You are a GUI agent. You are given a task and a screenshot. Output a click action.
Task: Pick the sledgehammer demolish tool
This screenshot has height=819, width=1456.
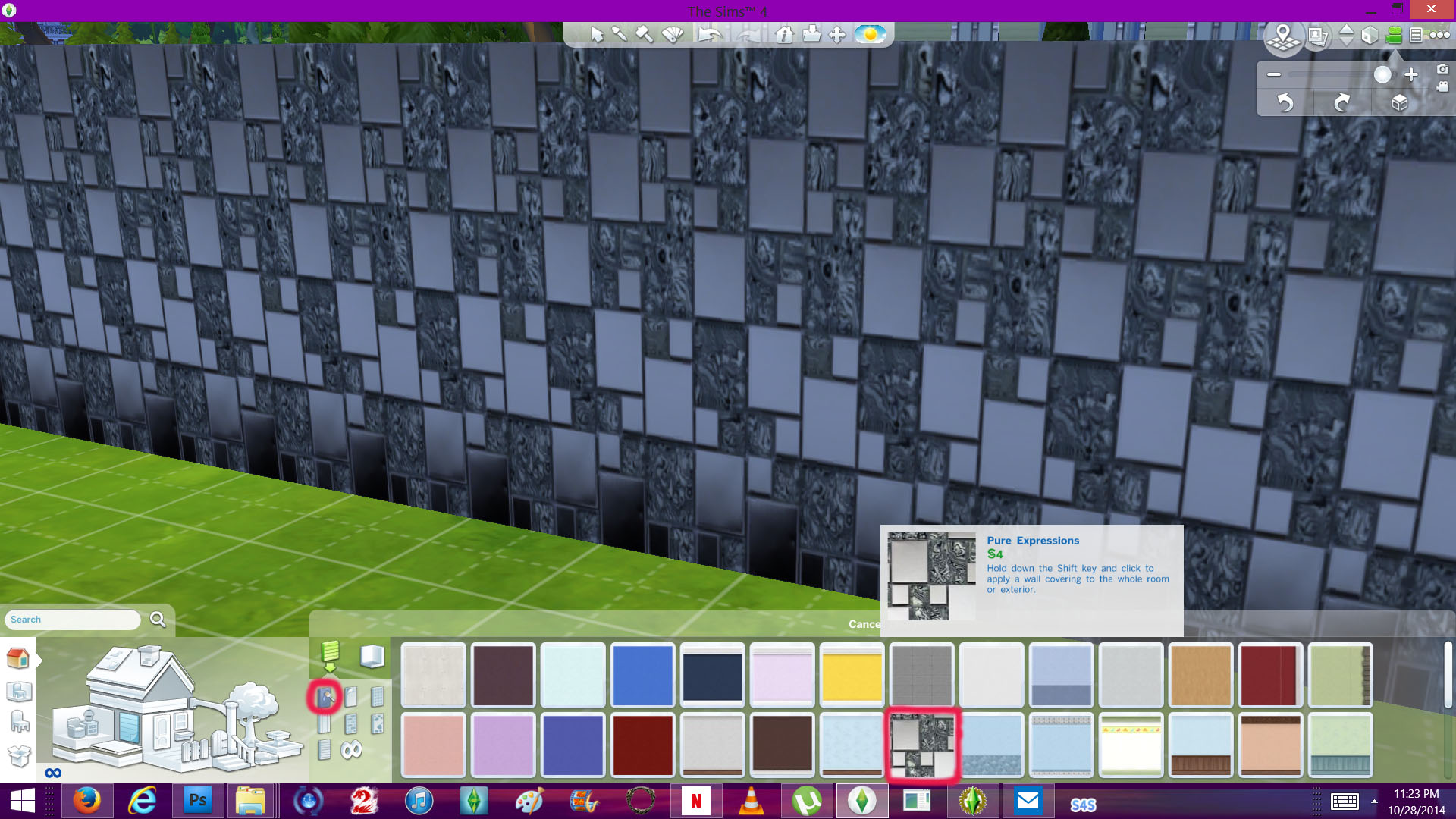coord(645,34)
